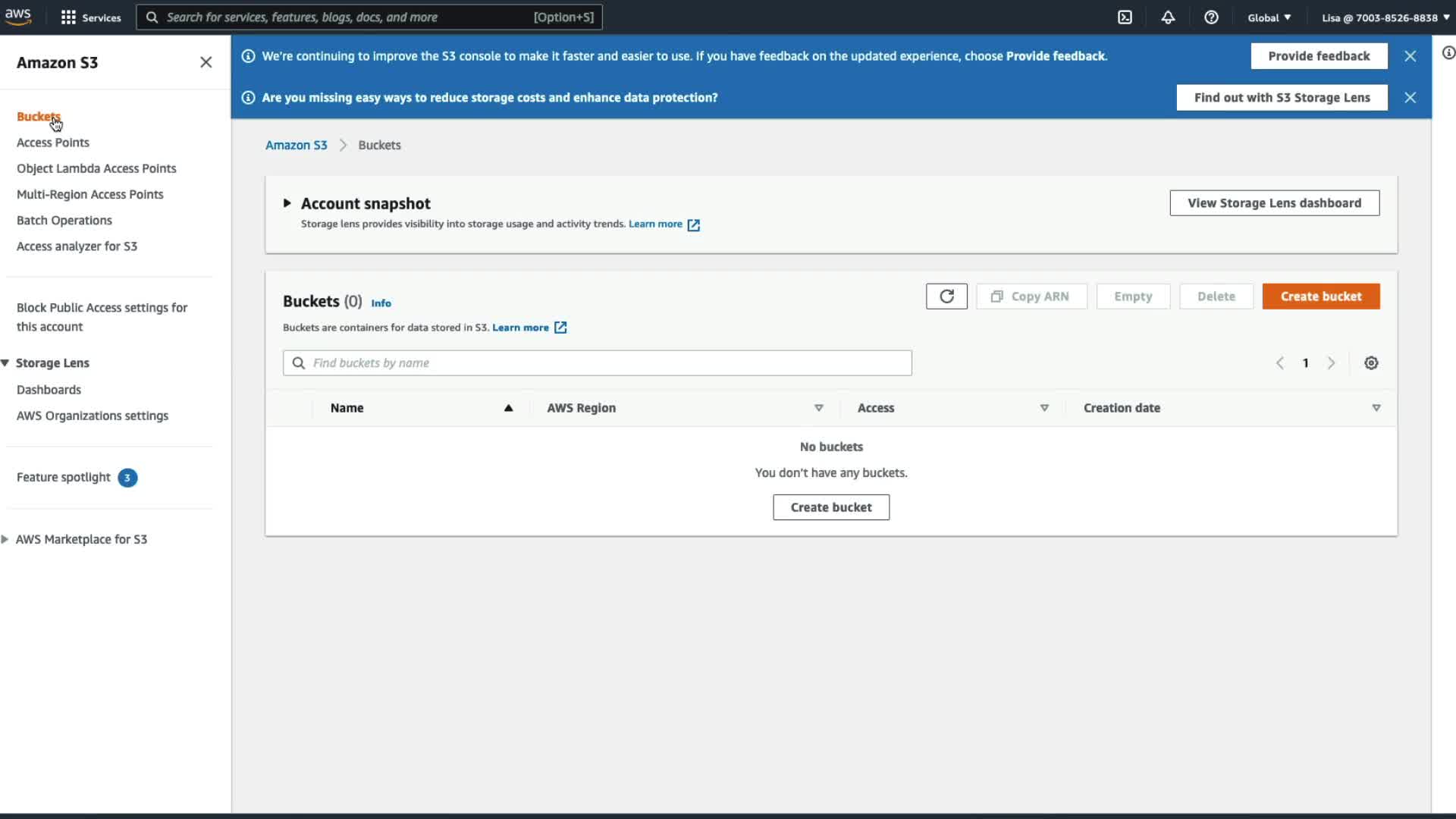Open Batch Operations in sidebar

pyautogui.click(x=64, y=221)
